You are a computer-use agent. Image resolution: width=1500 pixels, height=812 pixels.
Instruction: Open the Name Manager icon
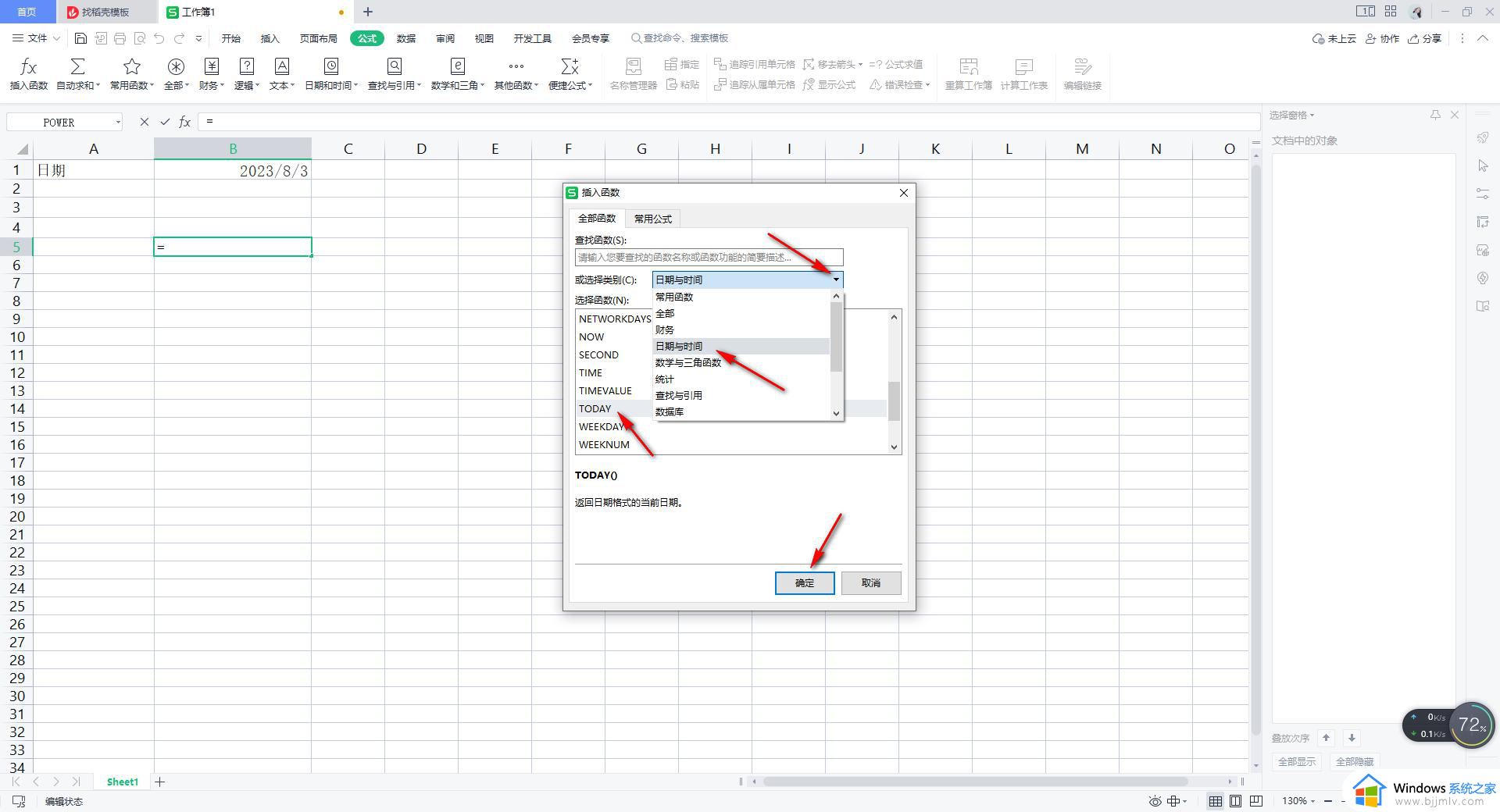633,66
